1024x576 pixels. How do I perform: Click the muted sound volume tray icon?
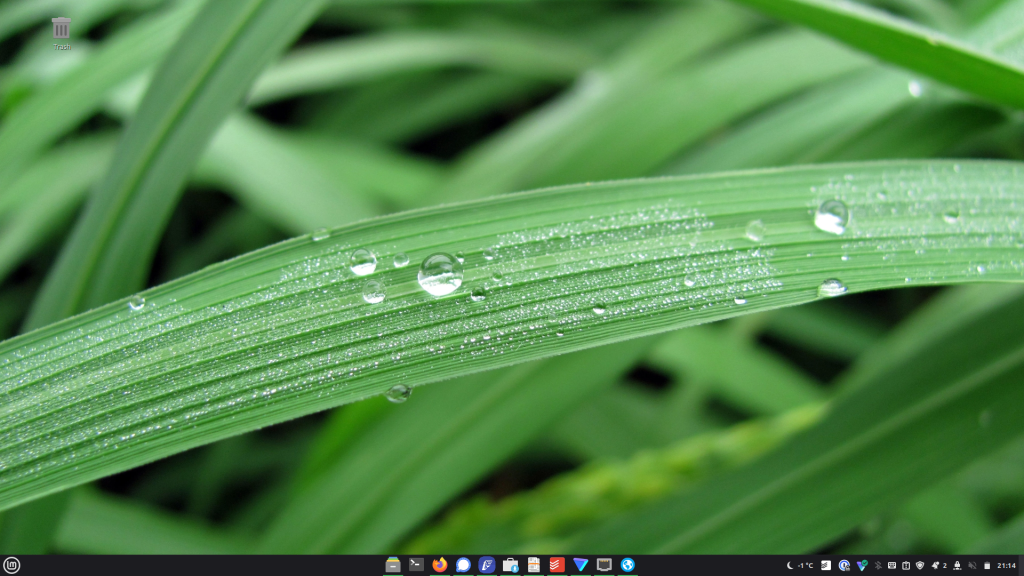click(972, 566)
